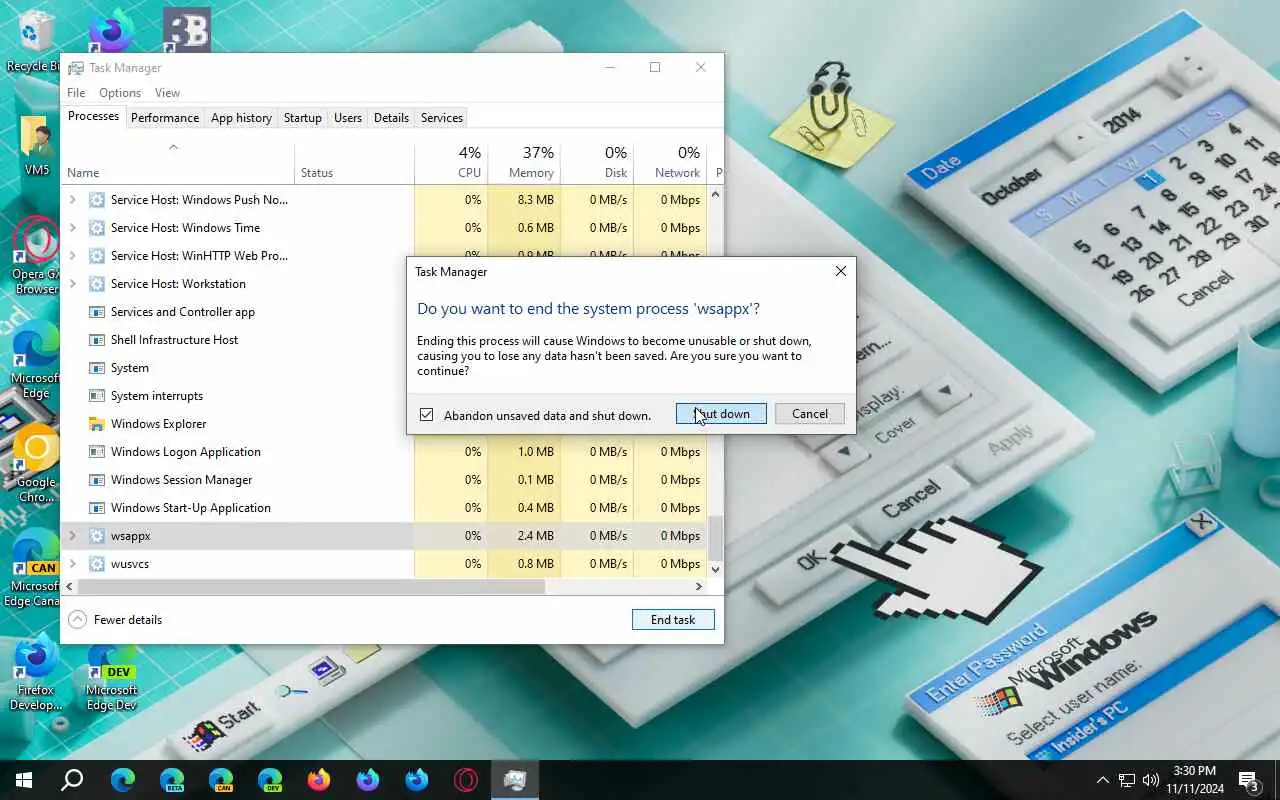The image size is (1280, 800).
Task: Click Cancel in the wsappx dialog
Action: click(810, 414)
